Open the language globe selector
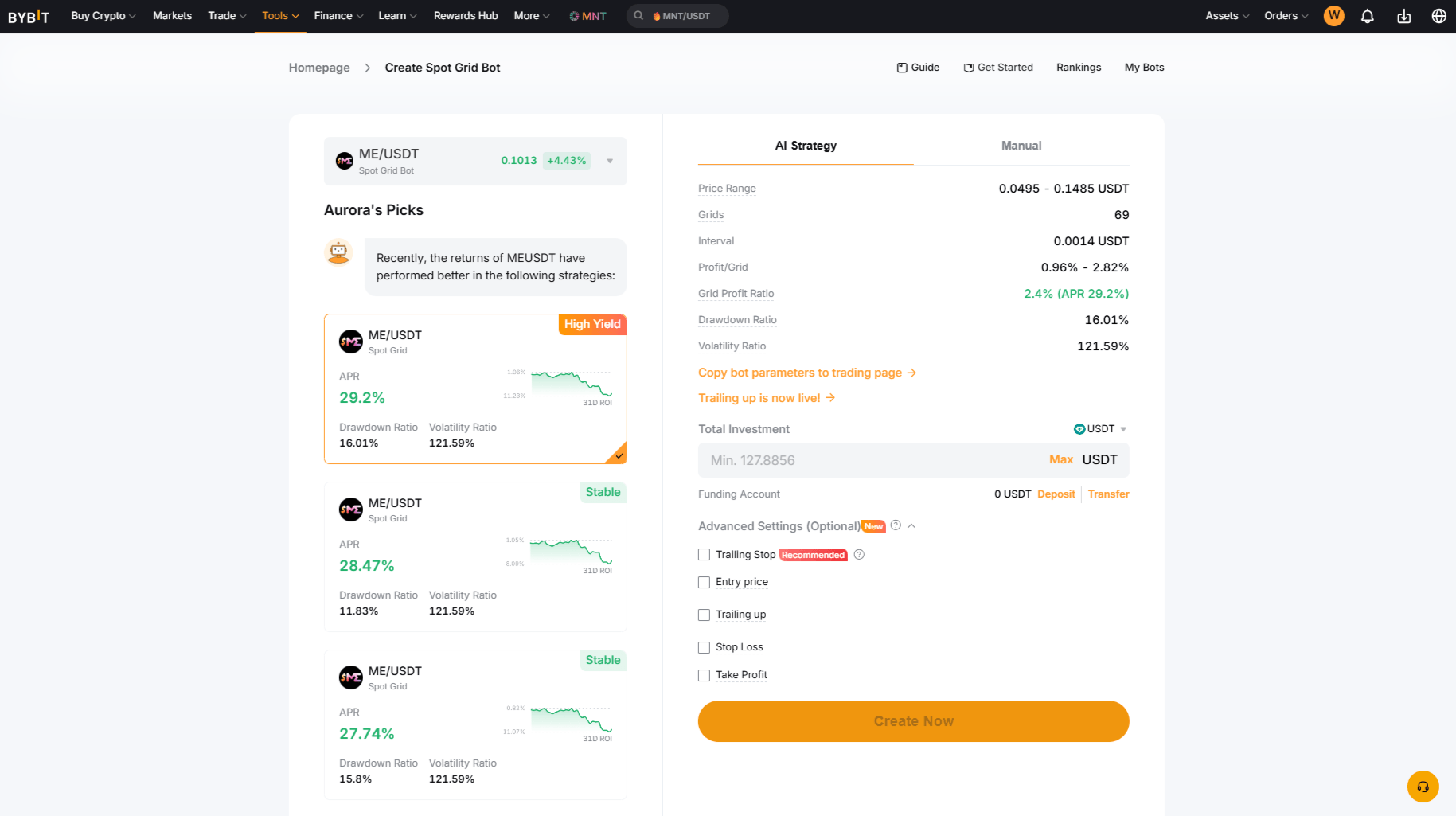 click(x=1438, y=16)
